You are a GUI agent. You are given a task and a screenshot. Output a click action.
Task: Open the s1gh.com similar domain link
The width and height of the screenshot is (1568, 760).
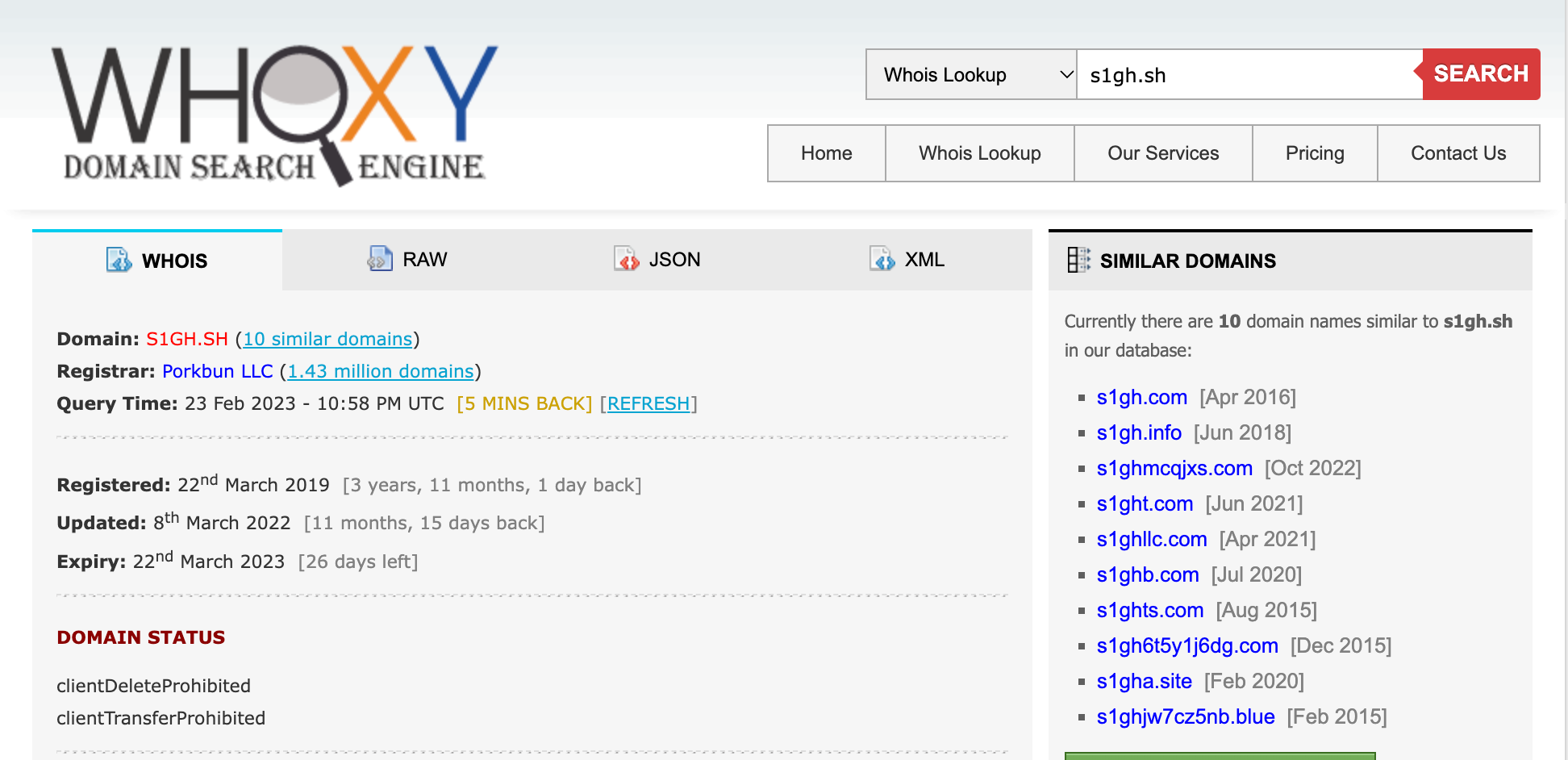(1141, 397)
